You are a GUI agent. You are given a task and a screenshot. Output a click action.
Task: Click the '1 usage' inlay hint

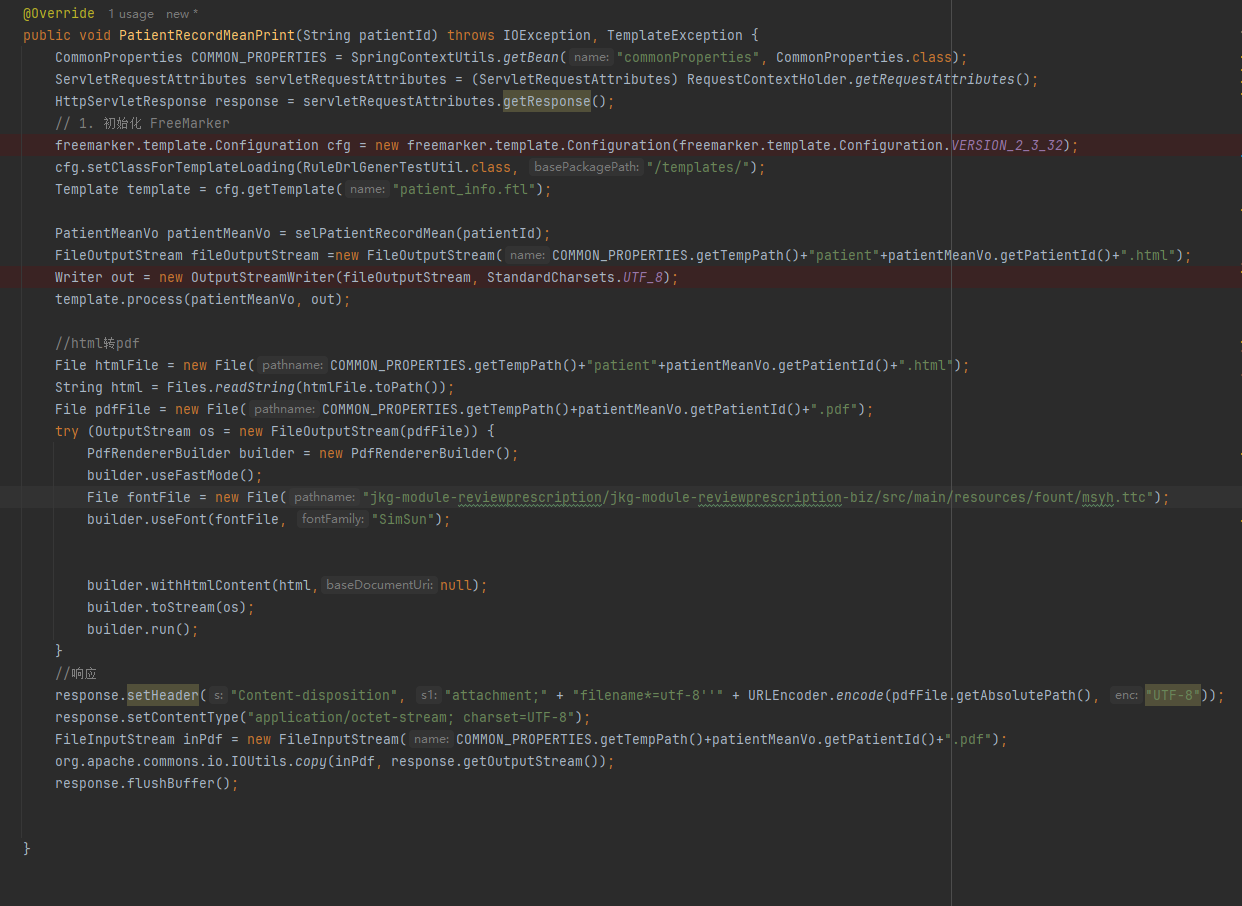click(131, 14)
